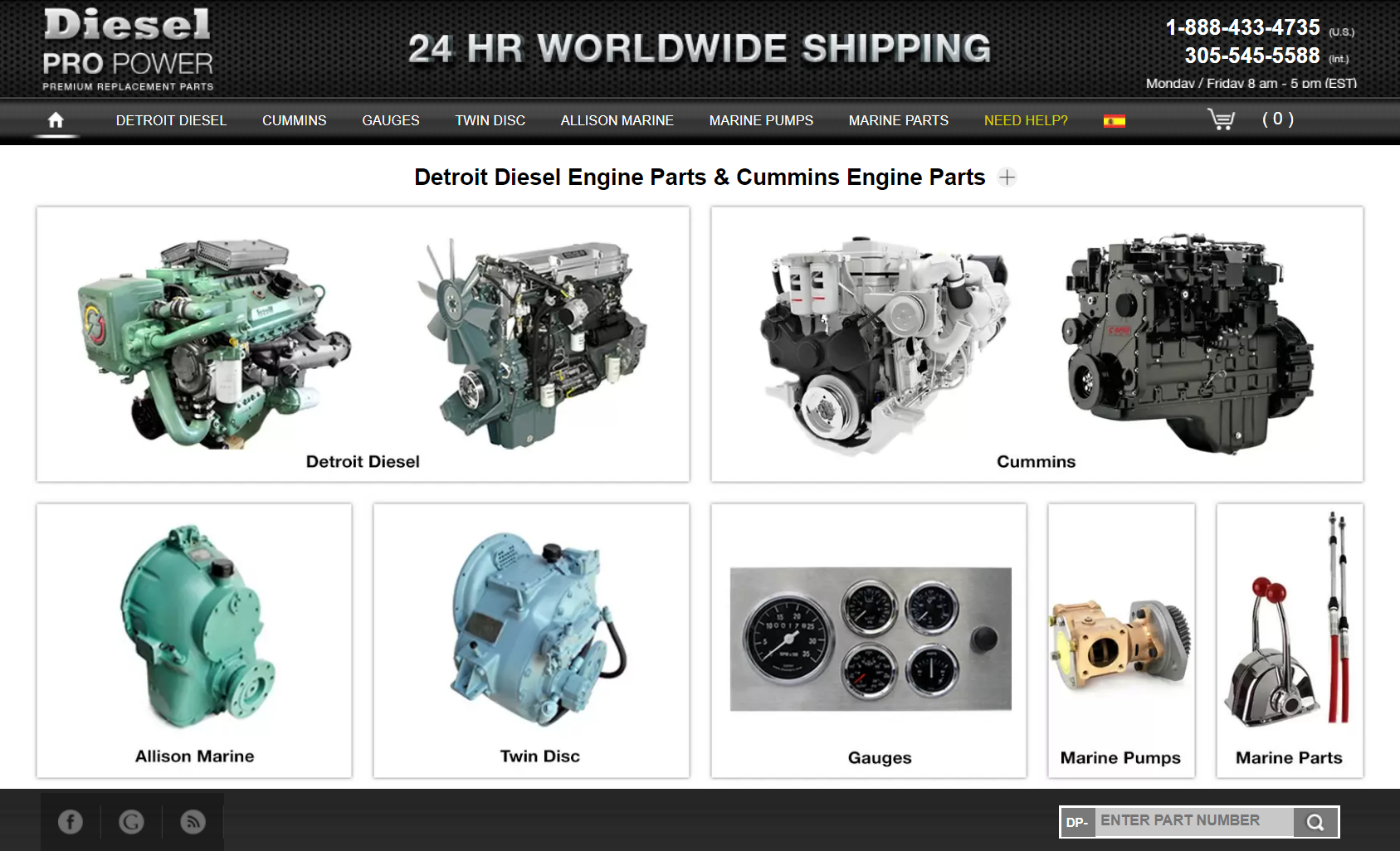
Task: Select Twin Disc in the navigation bar
Action: [490, 120]
